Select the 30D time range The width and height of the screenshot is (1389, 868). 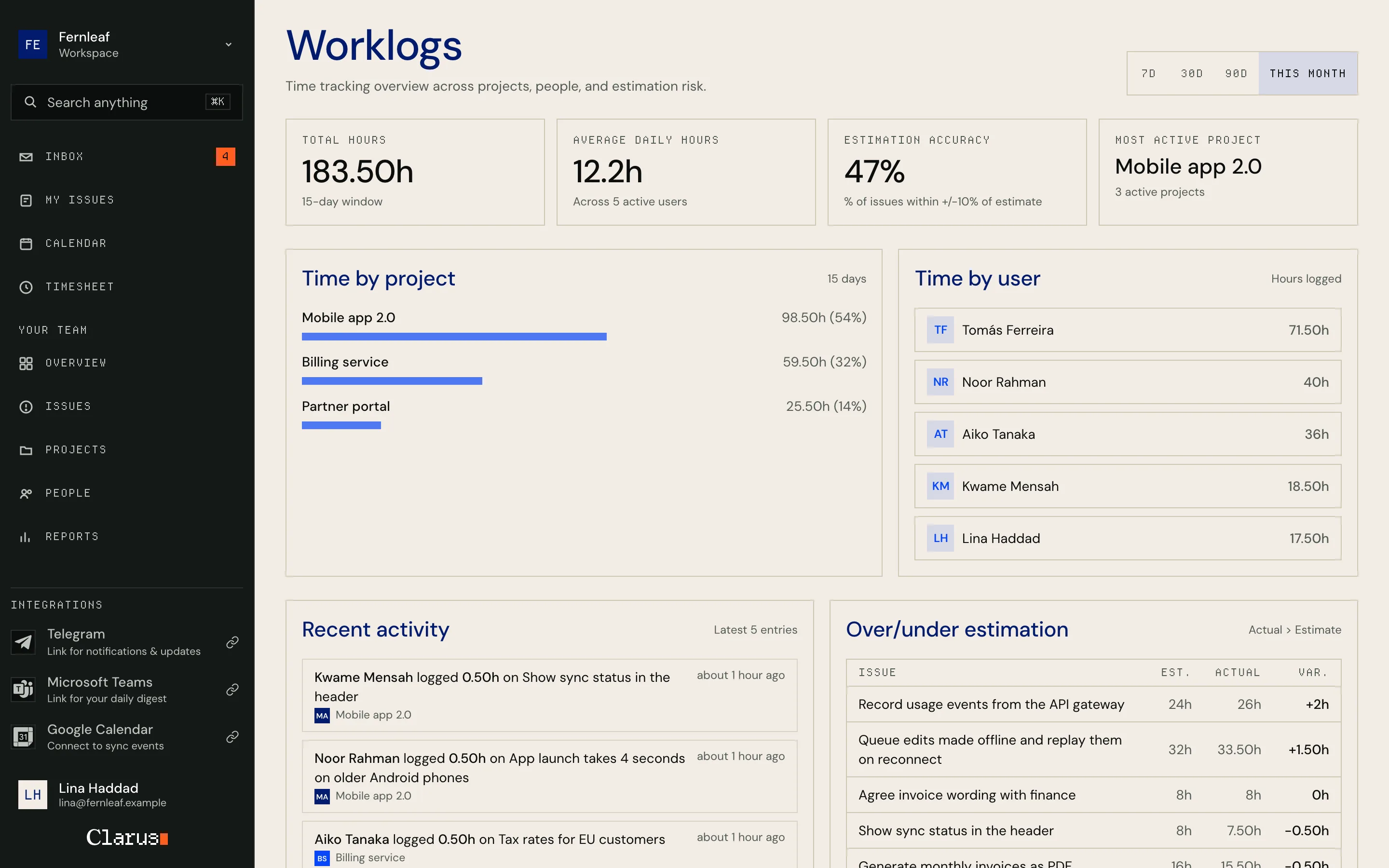1192,73
